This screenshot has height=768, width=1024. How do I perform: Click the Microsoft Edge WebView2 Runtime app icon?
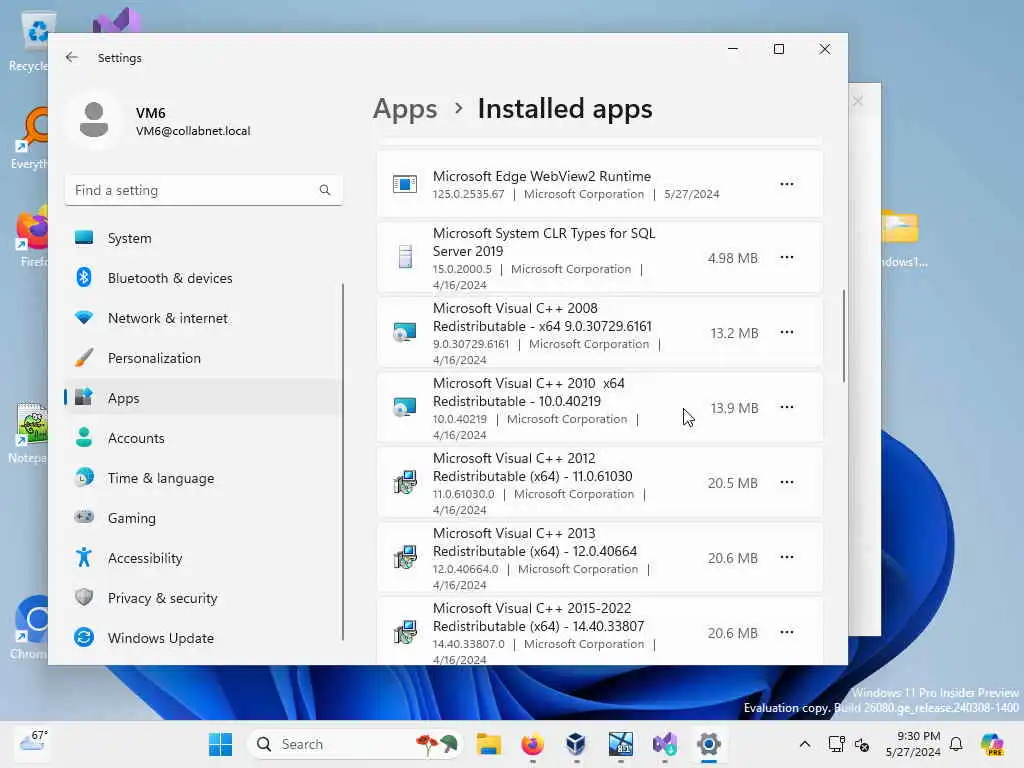point(405,184)
